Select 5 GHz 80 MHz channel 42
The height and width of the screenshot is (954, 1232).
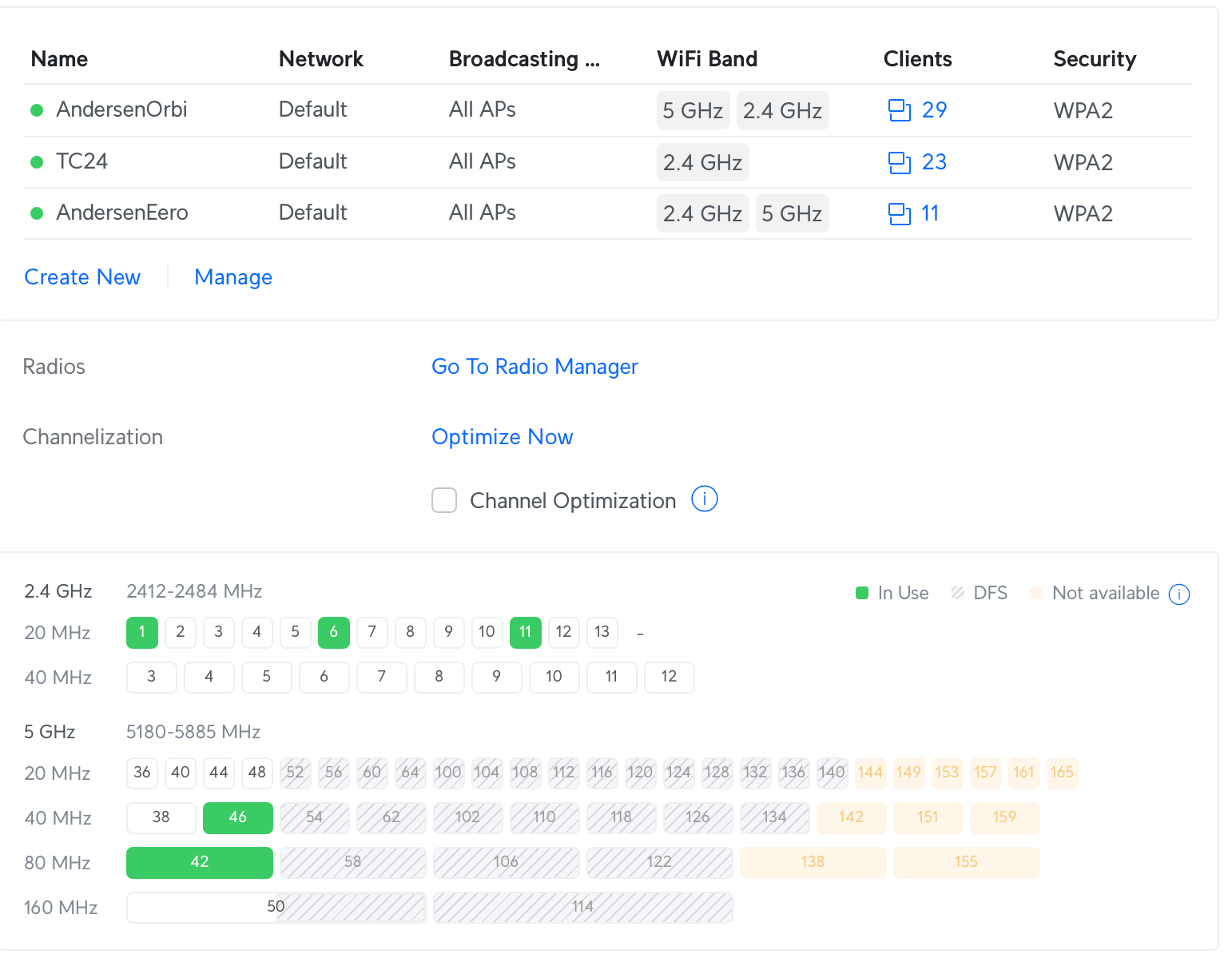tap(200, 862)
